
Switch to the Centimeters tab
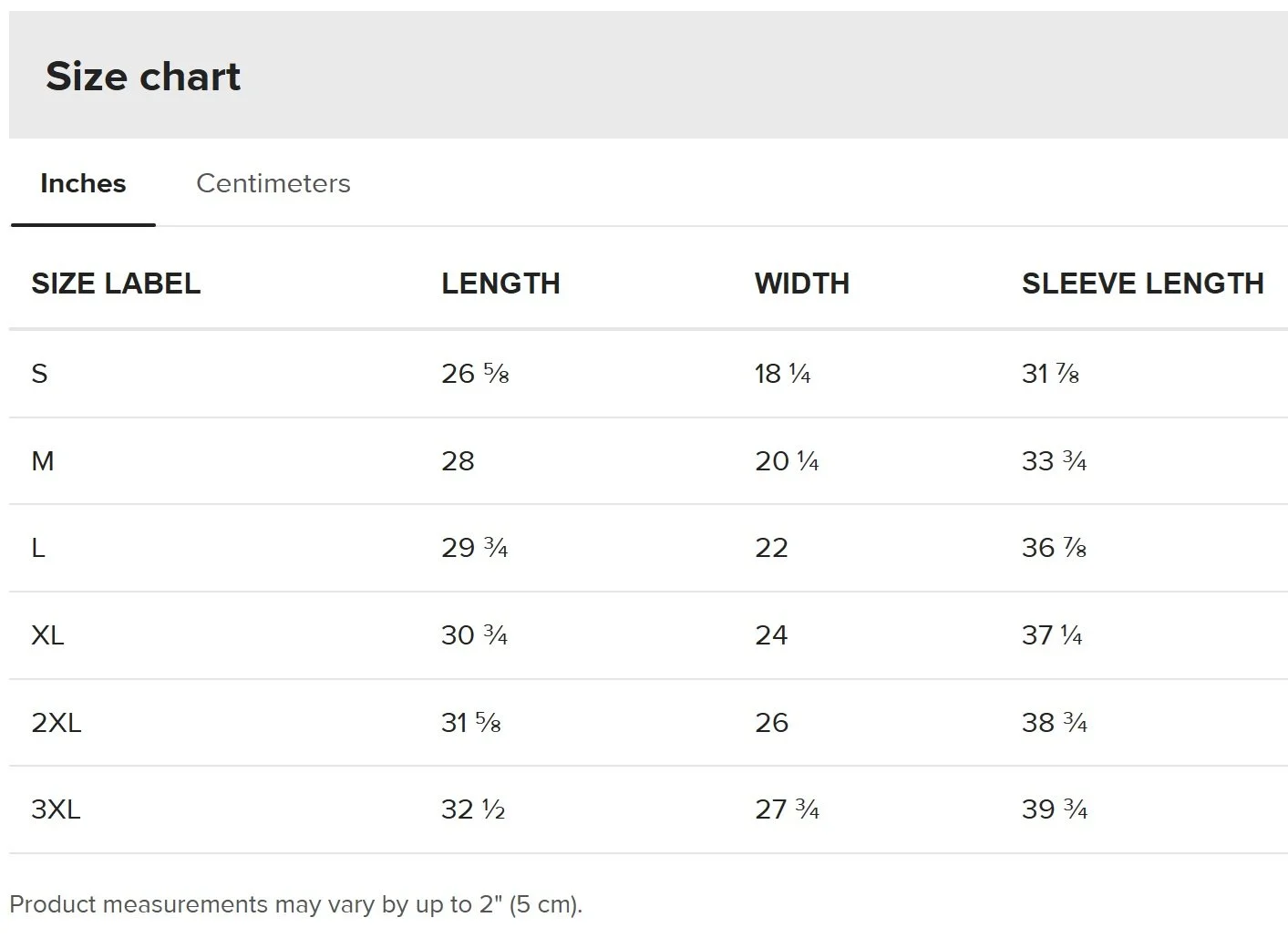pos(273,183)
